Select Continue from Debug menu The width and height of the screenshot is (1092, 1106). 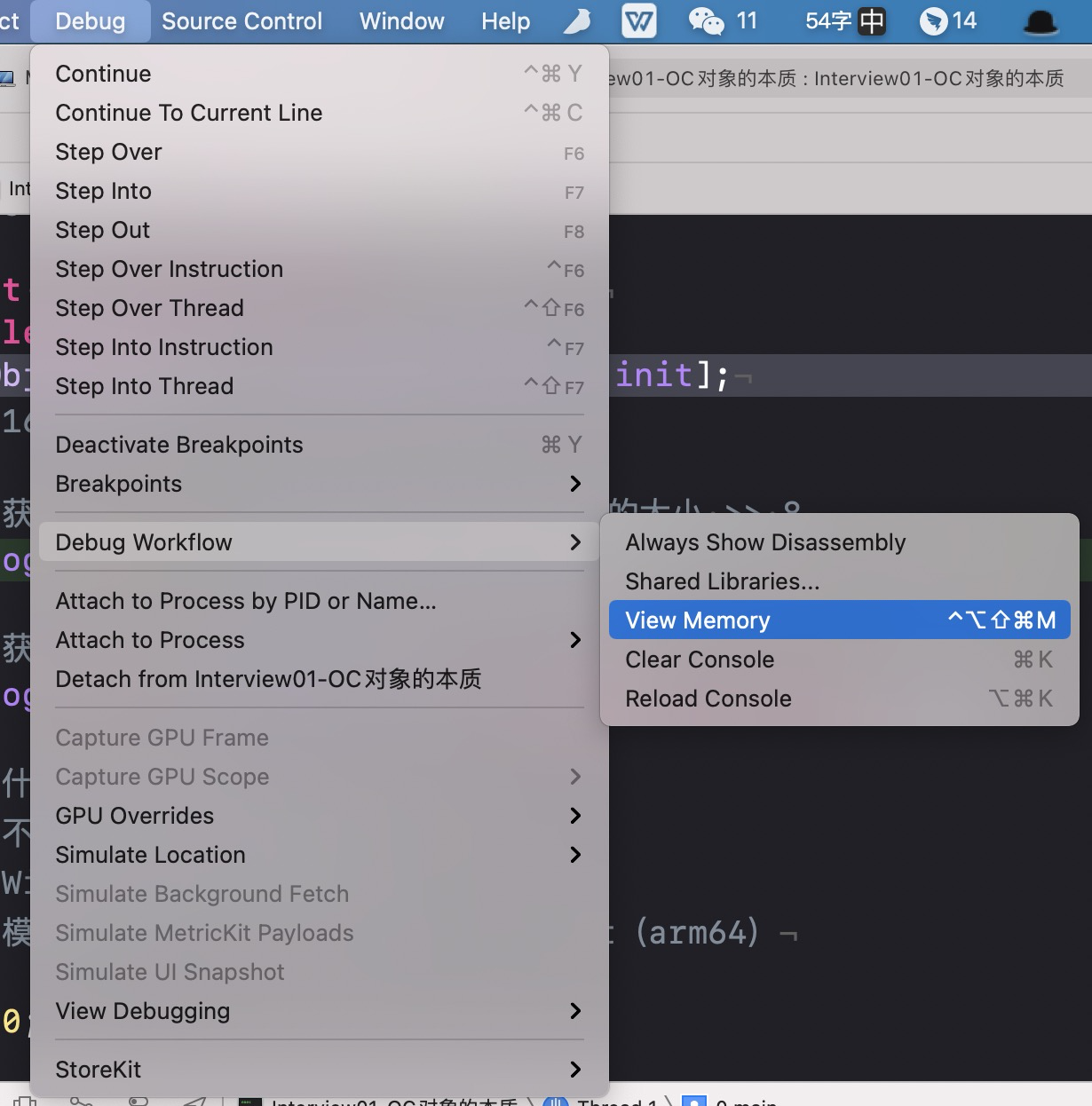(x=320, y=74)
